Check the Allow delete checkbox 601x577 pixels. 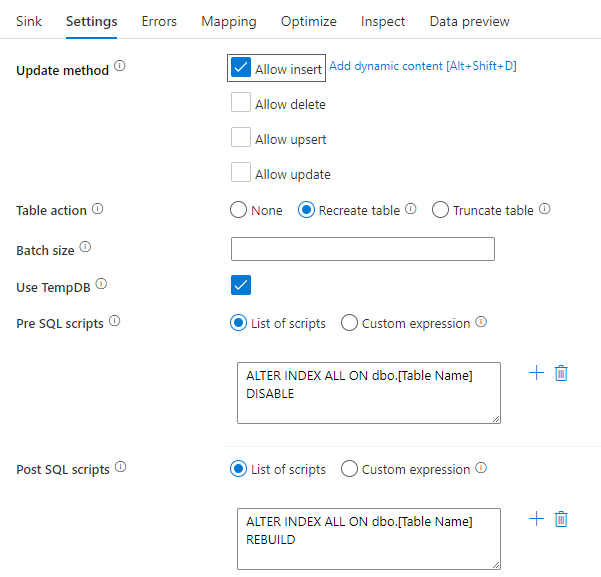240,103
